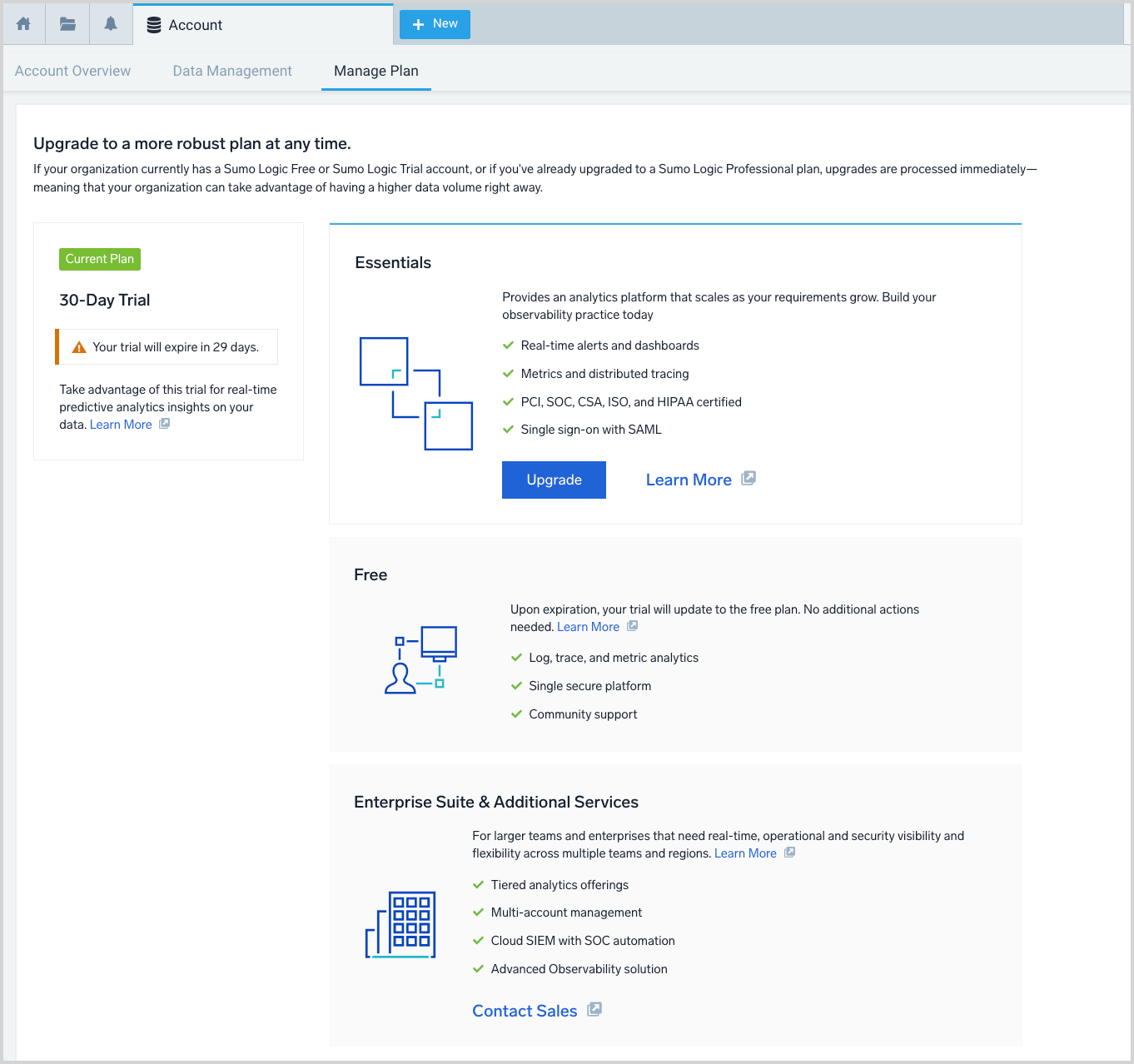
Task: Open the alerts bell icon
Action: tap(111, 24)
